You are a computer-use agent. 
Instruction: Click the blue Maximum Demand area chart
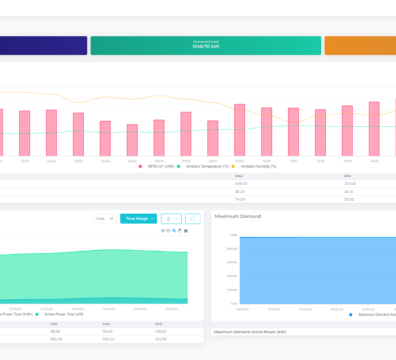point(318,270)
